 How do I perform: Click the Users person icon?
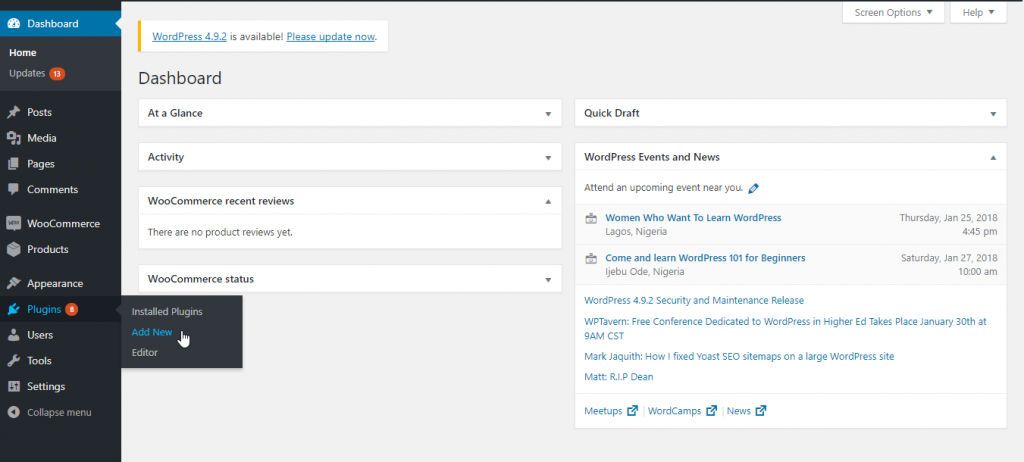pyautogui.click(x=14, y=335)
